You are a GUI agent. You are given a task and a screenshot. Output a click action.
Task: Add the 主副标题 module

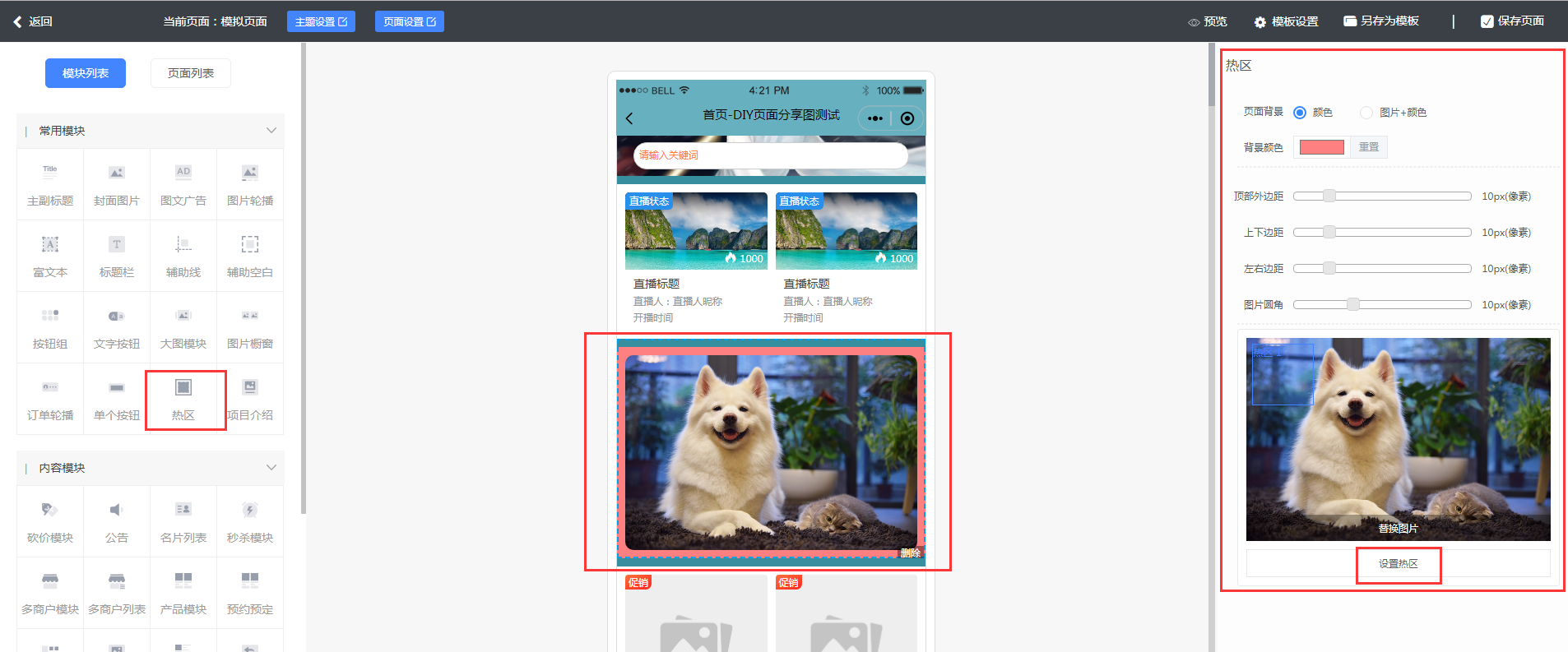point(50,184)
